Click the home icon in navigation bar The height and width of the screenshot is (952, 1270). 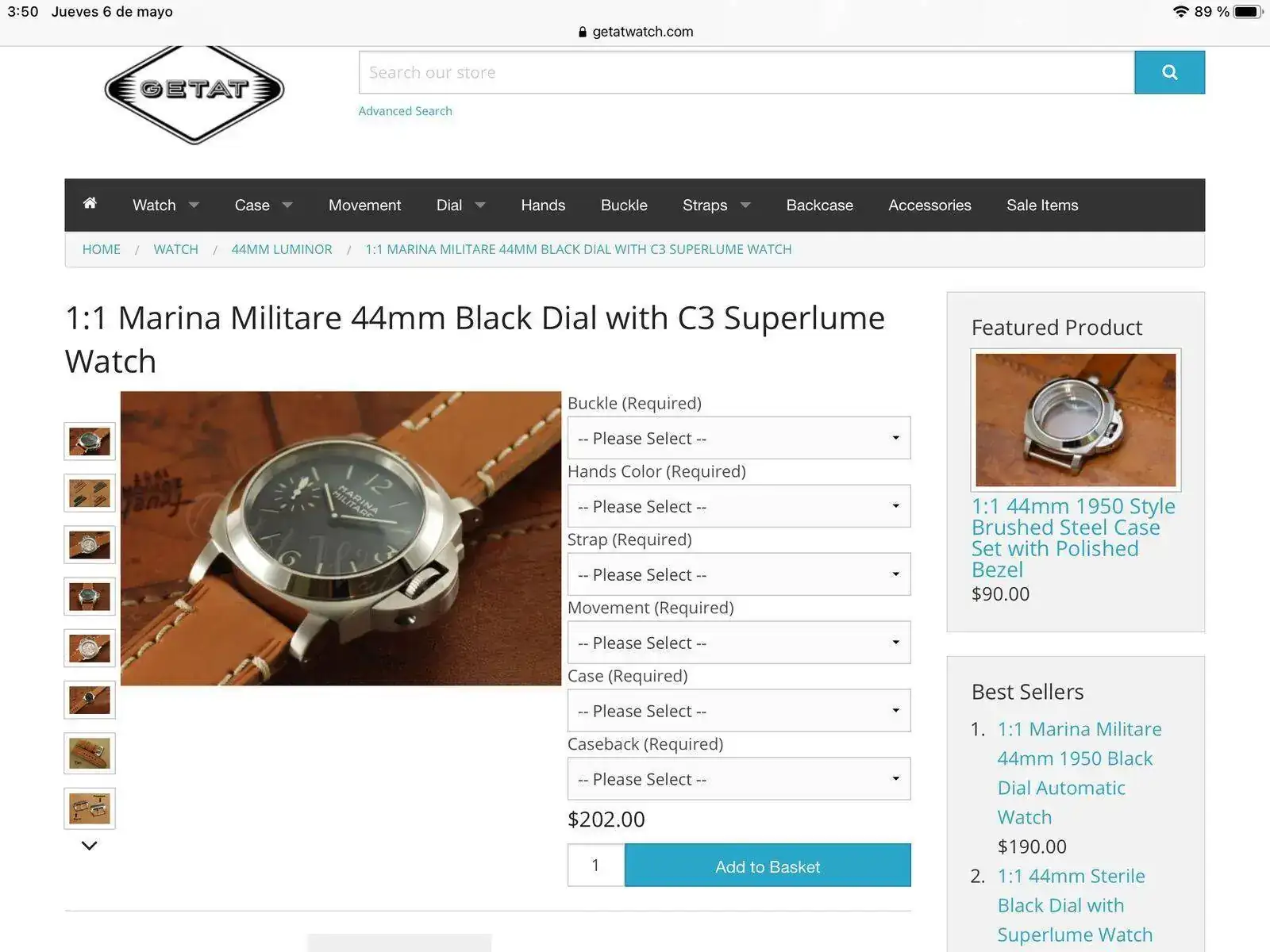[x=90, y=203]
